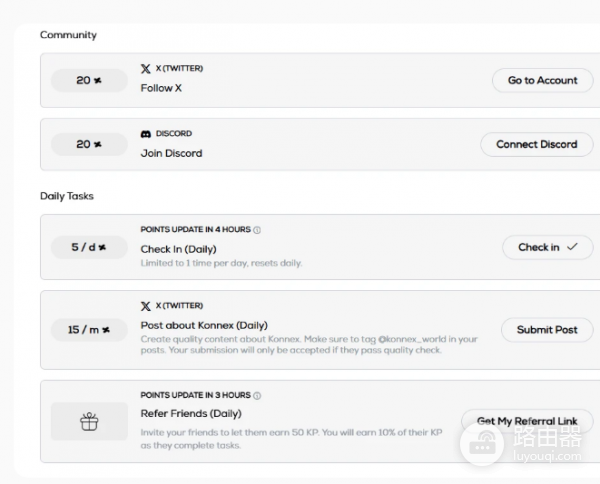Viewport: 600px width, 484px height.
Task: Click the Join Discord task title
Action: pos(171,153)
